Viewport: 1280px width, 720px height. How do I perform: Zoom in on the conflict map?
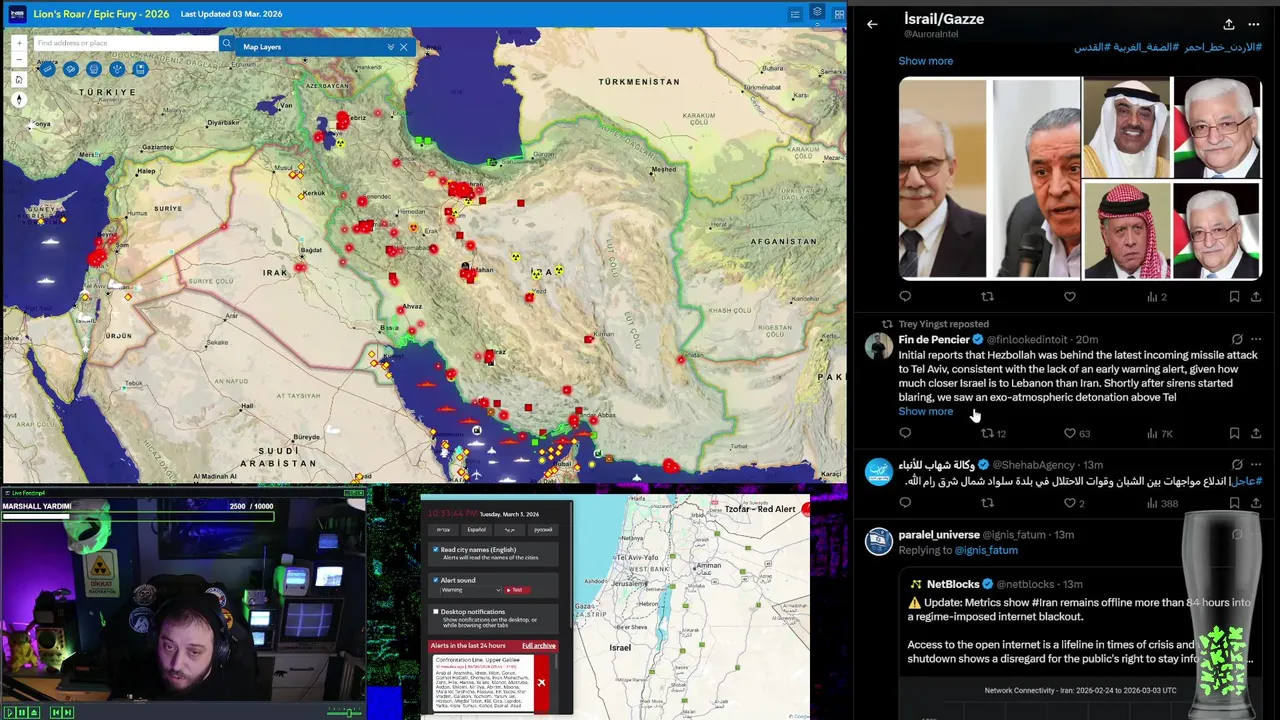(x=19, y=43)
